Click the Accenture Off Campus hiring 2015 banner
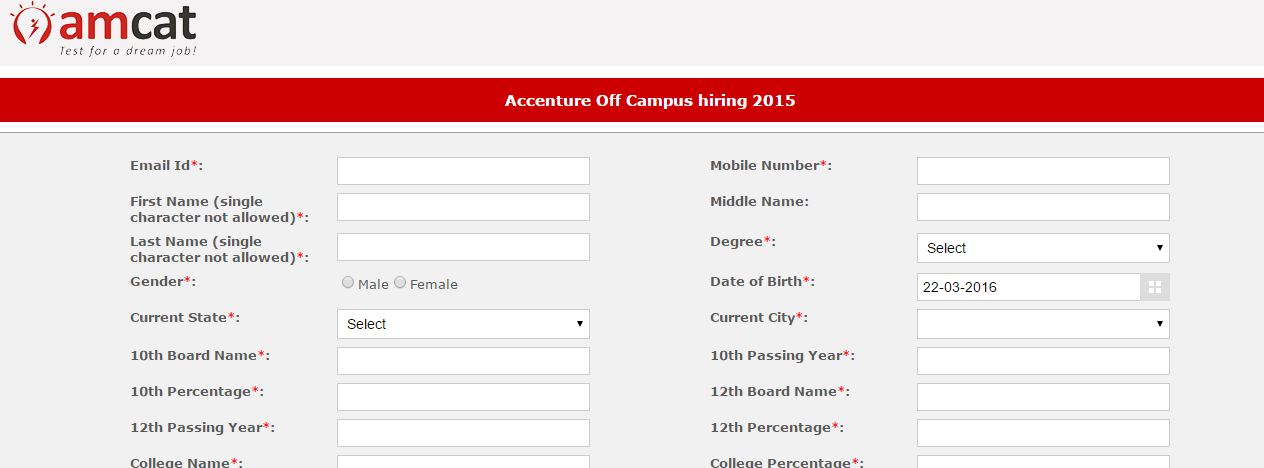Image resolution: width=1264 pixels, height=468 pixels. (x=650, y=100)
